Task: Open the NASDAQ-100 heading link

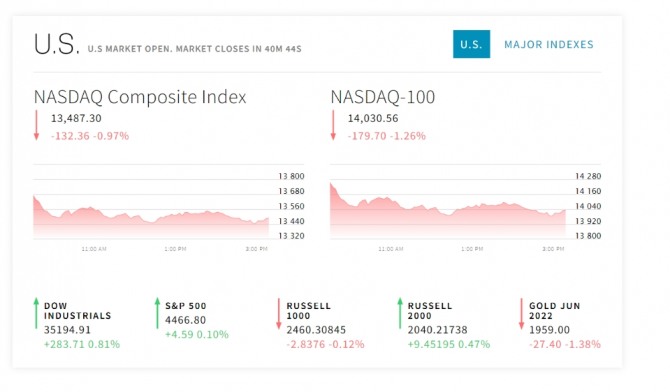Action: tap(382, 97)
